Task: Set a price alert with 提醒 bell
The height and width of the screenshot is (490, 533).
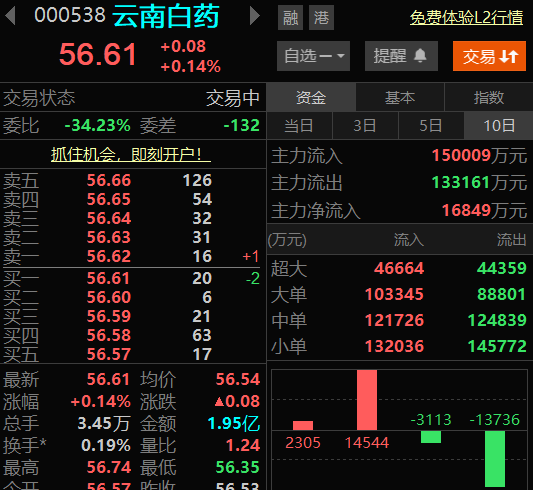Action: (x=401, y=56)
